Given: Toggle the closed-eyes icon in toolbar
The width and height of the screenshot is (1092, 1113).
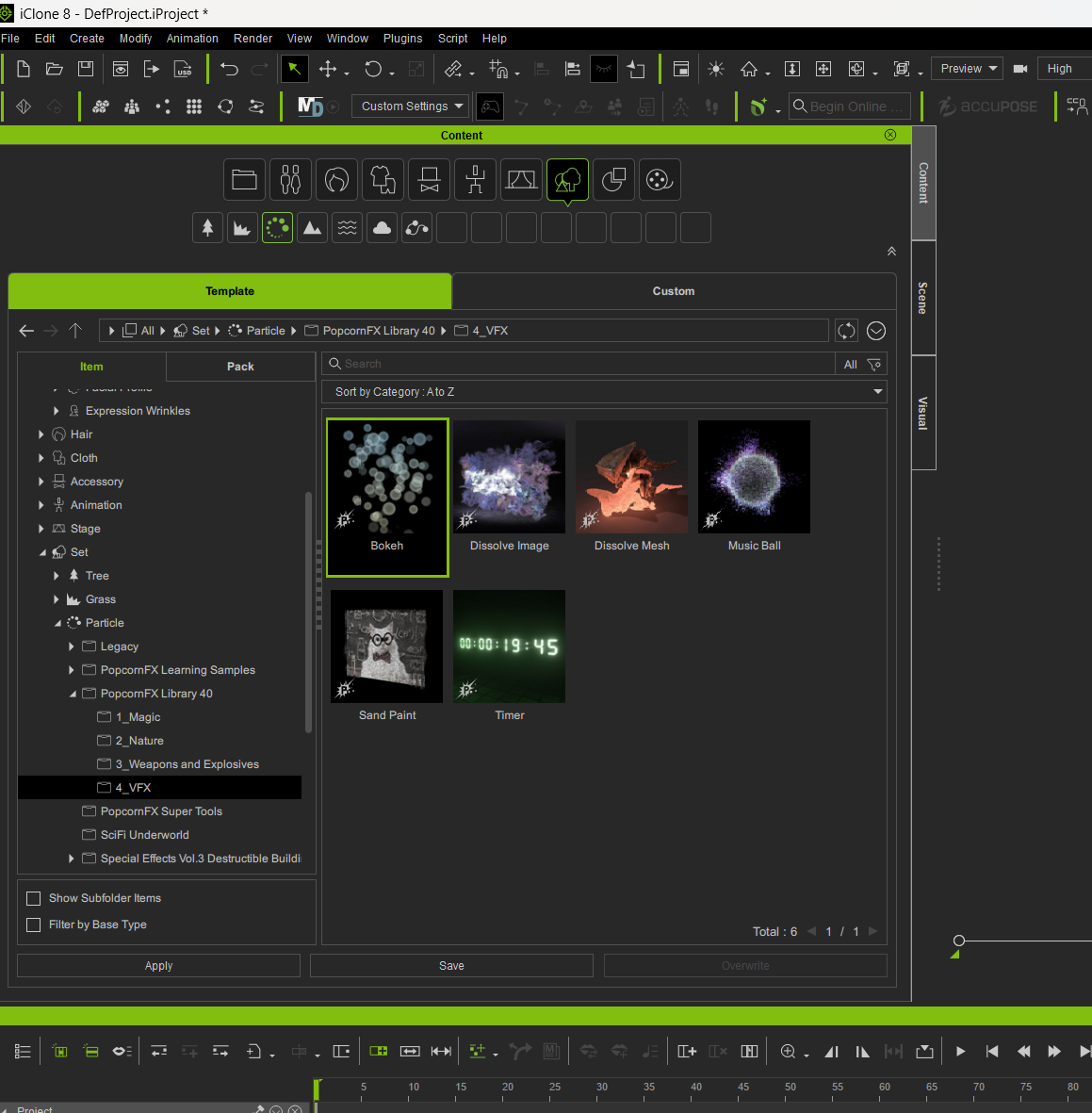Looking at the screenshot, I should click(604, 69).
